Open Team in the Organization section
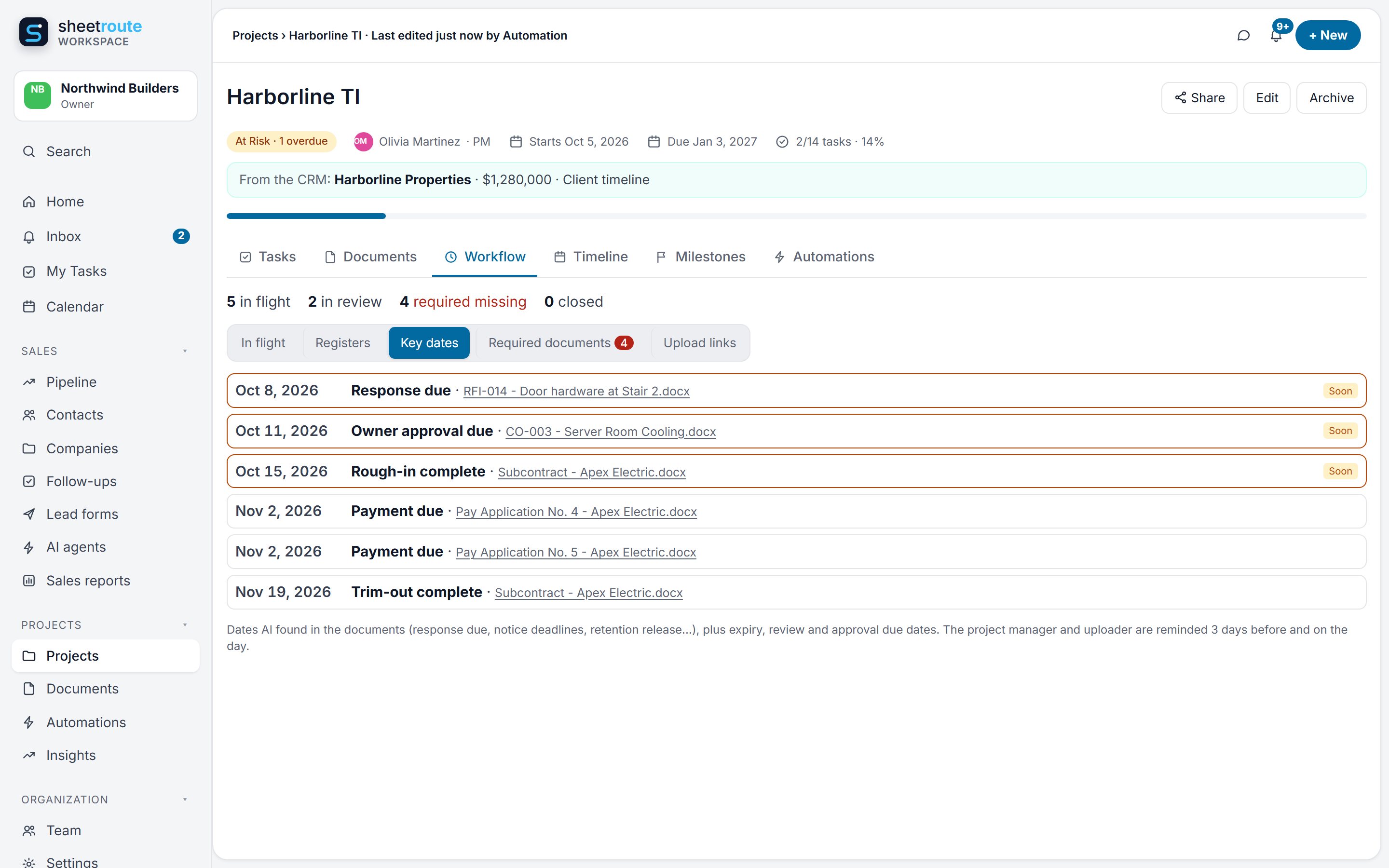Screen dimensions: 1389x868 (106, 830)
